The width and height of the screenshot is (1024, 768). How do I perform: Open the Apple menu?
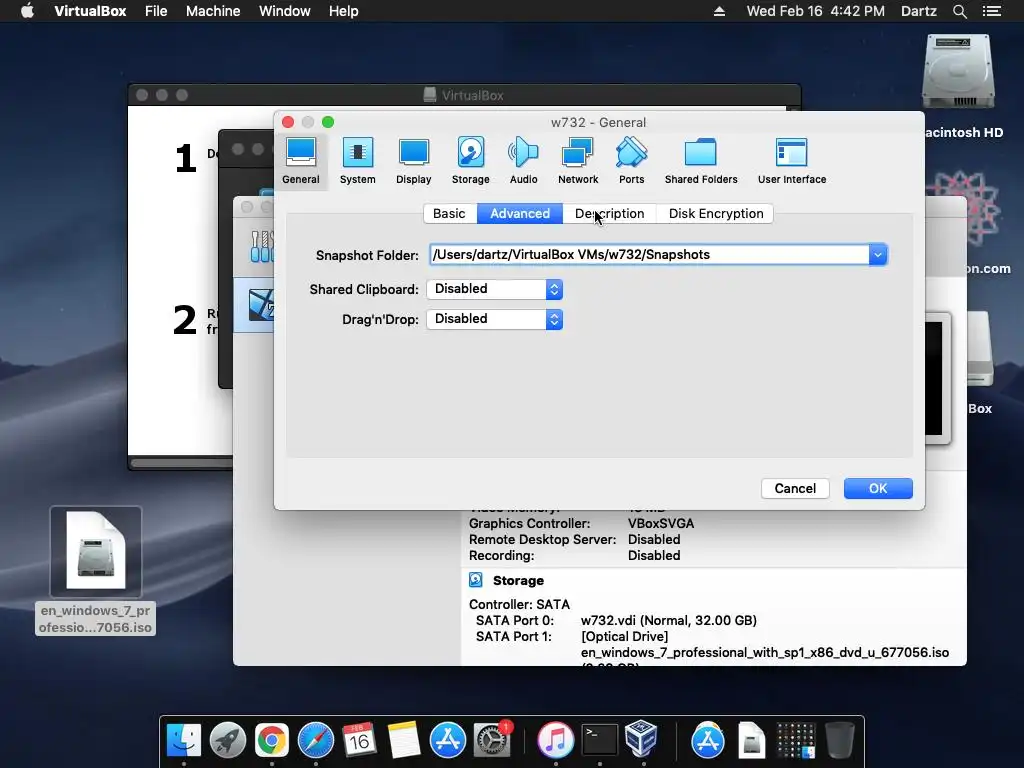point(27,11)
